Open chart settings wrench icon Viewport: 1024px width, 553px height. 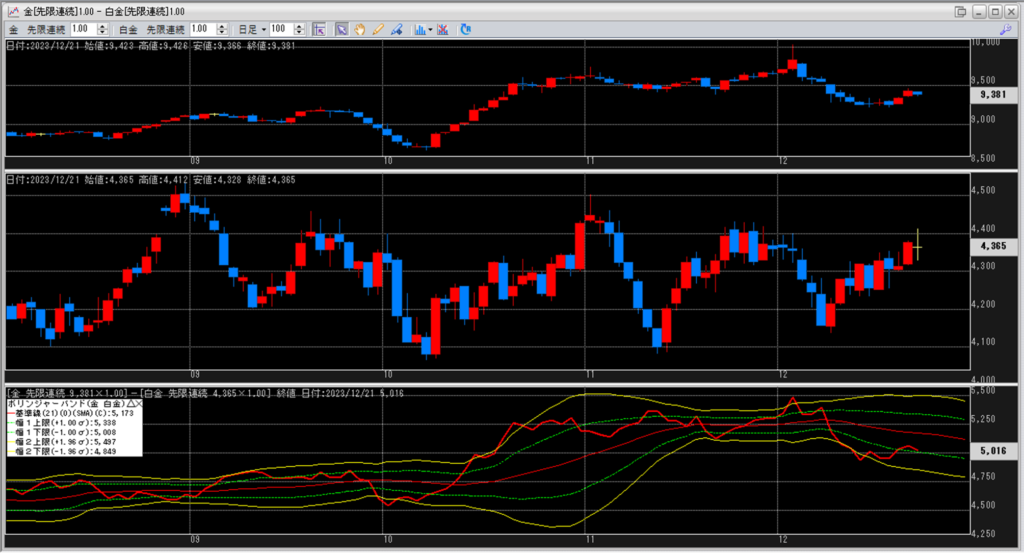(1005, 29)
